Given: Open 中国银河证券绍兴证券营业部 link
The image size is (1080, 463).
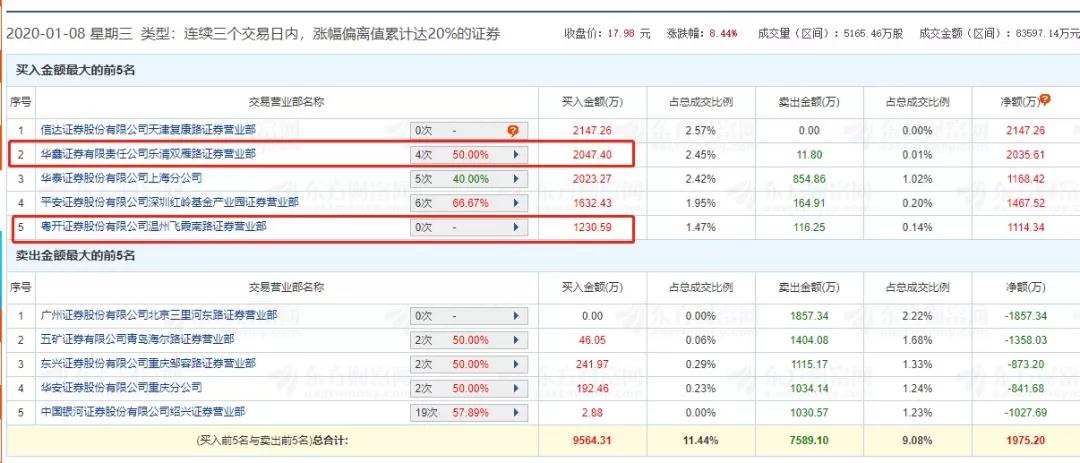Looking at the screenshot, I should click(x=143, y=412).
